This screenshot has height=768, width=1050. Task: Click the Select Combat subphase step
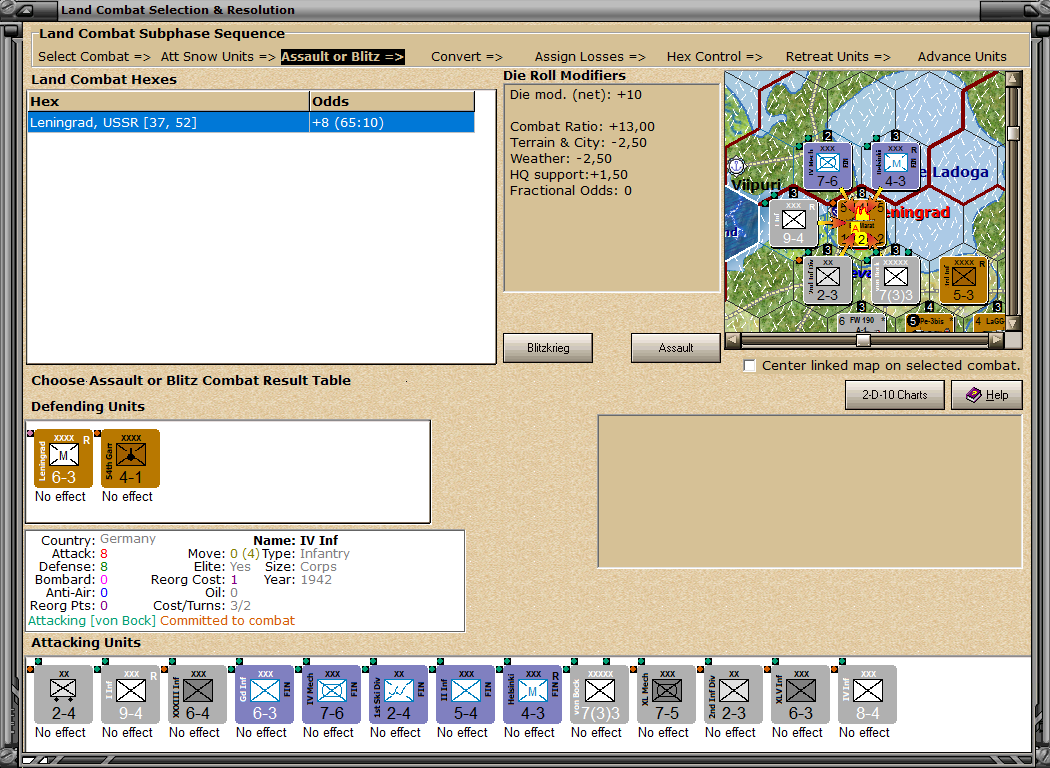click(94, 57)
